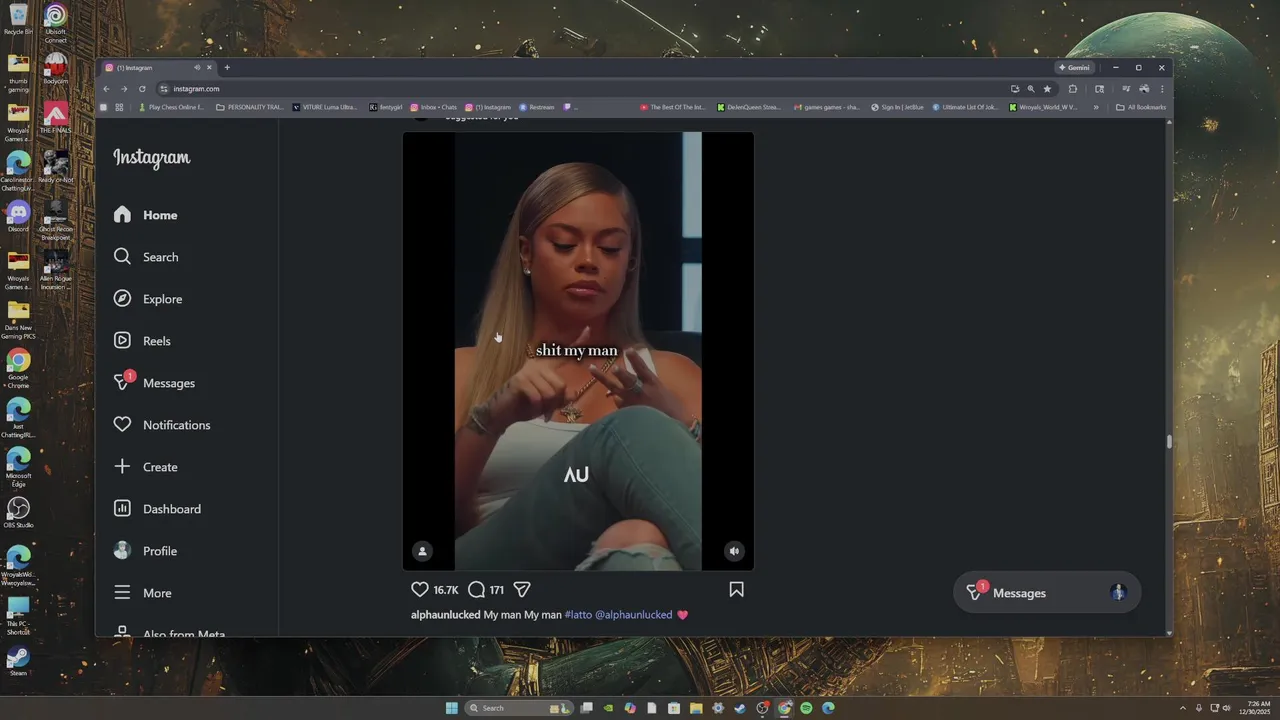Click the volume icon in system tray
The height and width of the screenshot is (720, 1280).
[x=1226, y=708]
